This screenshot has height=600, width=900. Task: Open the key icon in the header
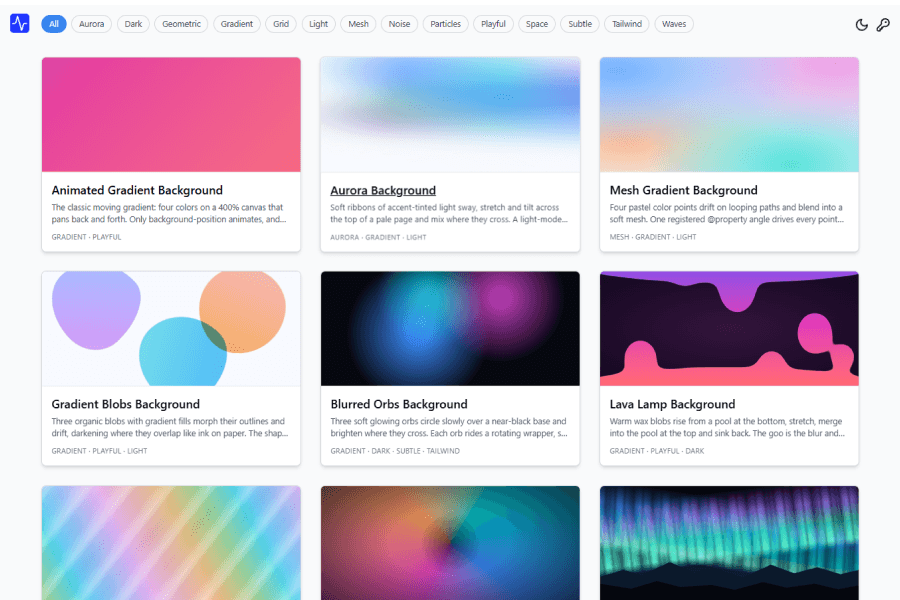883,24
